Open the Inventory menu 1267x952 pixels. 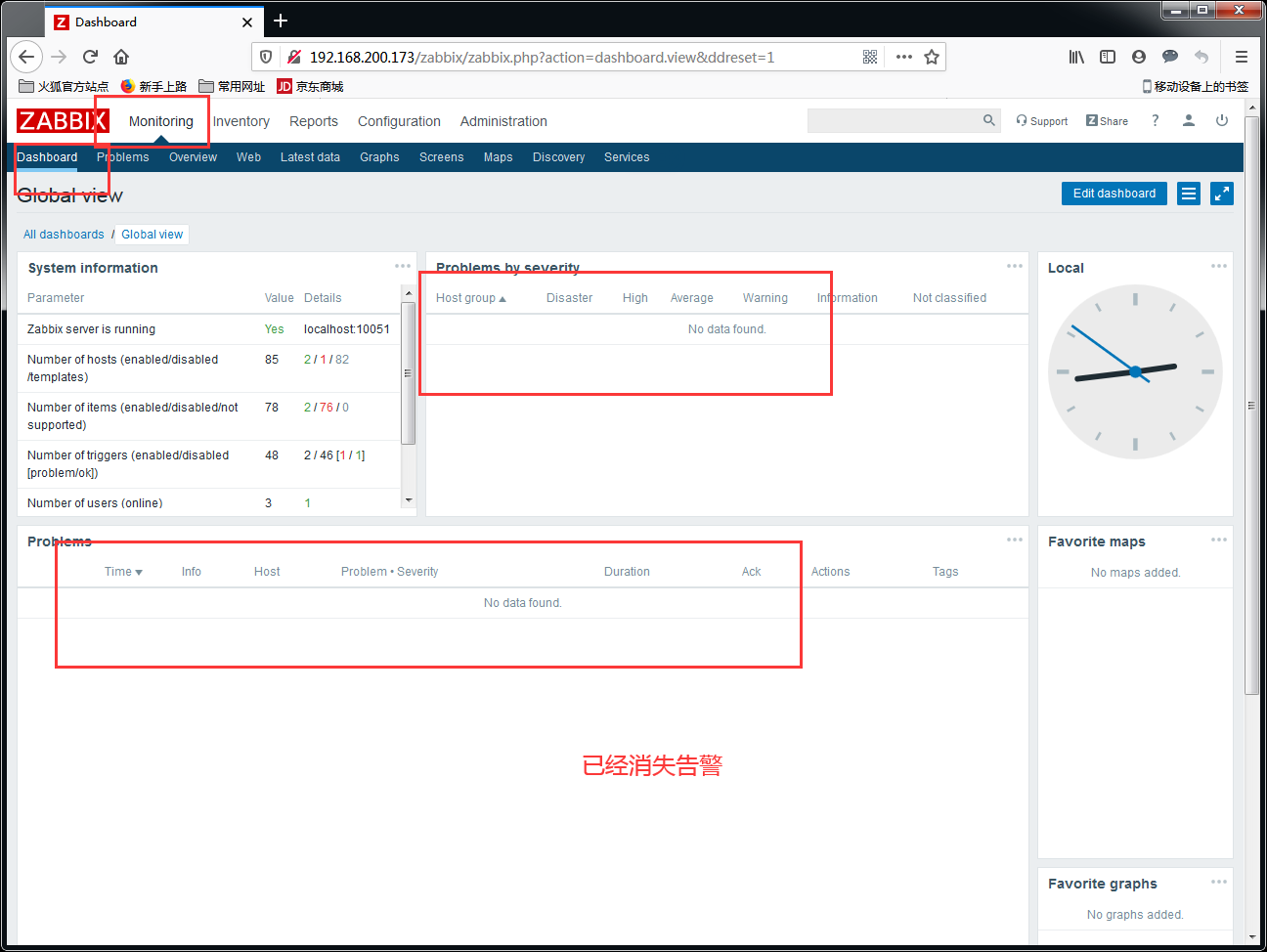[241, 121]
